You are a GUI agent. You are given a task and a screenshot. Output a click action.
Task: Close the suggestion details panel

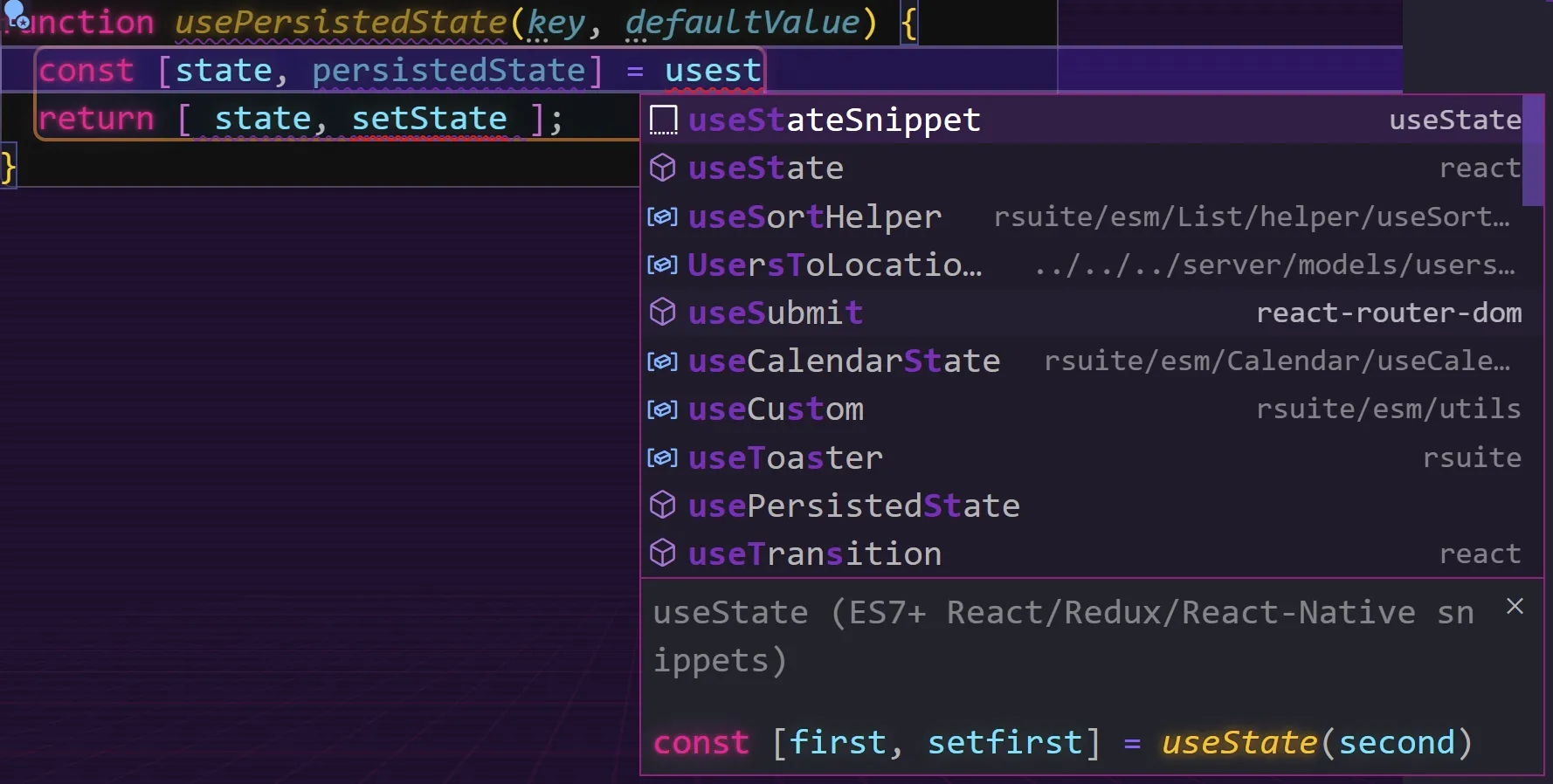click(x=1515, y=607)
